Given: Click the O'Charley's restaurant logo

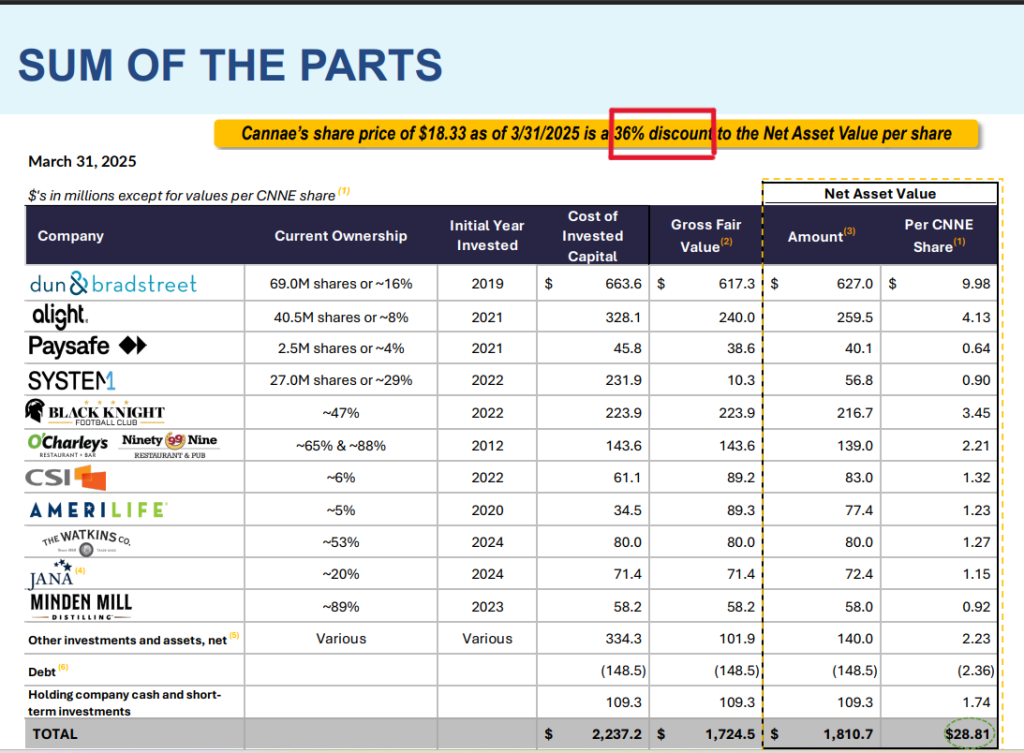Looking at the screenshot, I should (x=68, y=443).
